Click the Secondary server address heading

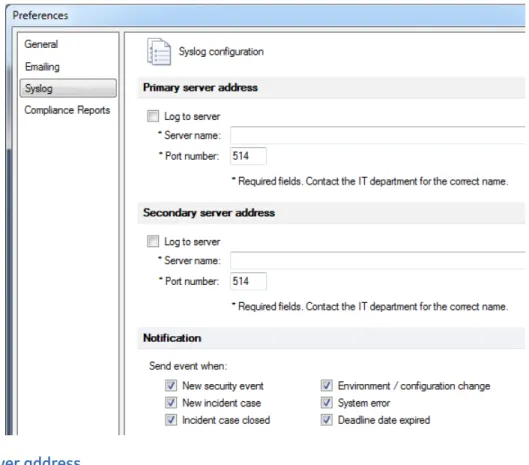209,213
